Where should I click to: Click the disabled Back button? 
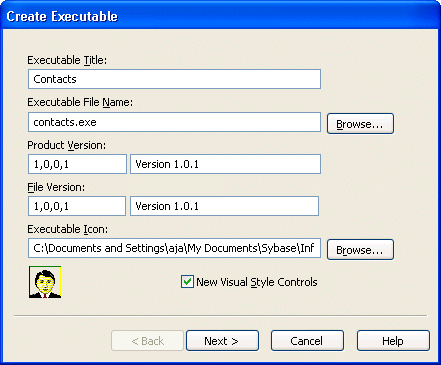(147, 341)
